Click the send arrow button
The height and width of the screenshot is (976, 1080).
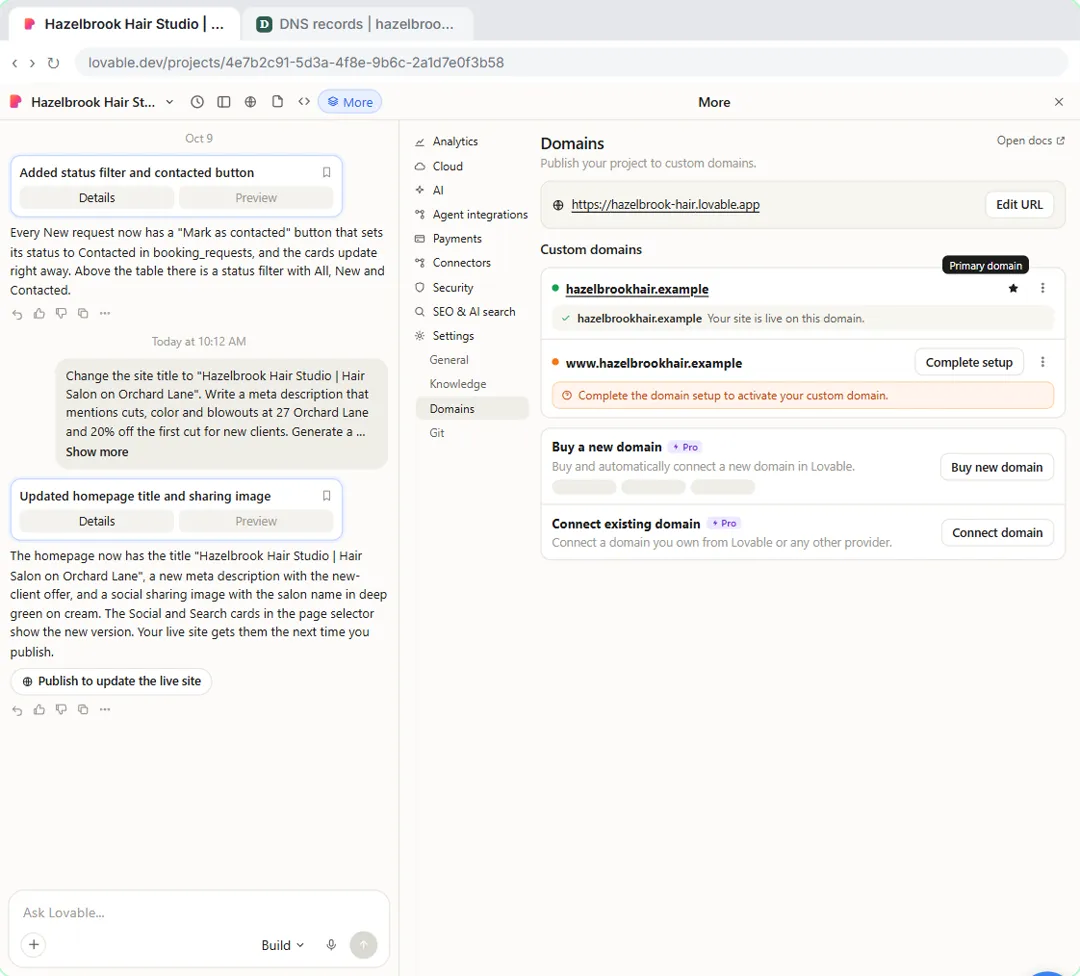point(364,945)
